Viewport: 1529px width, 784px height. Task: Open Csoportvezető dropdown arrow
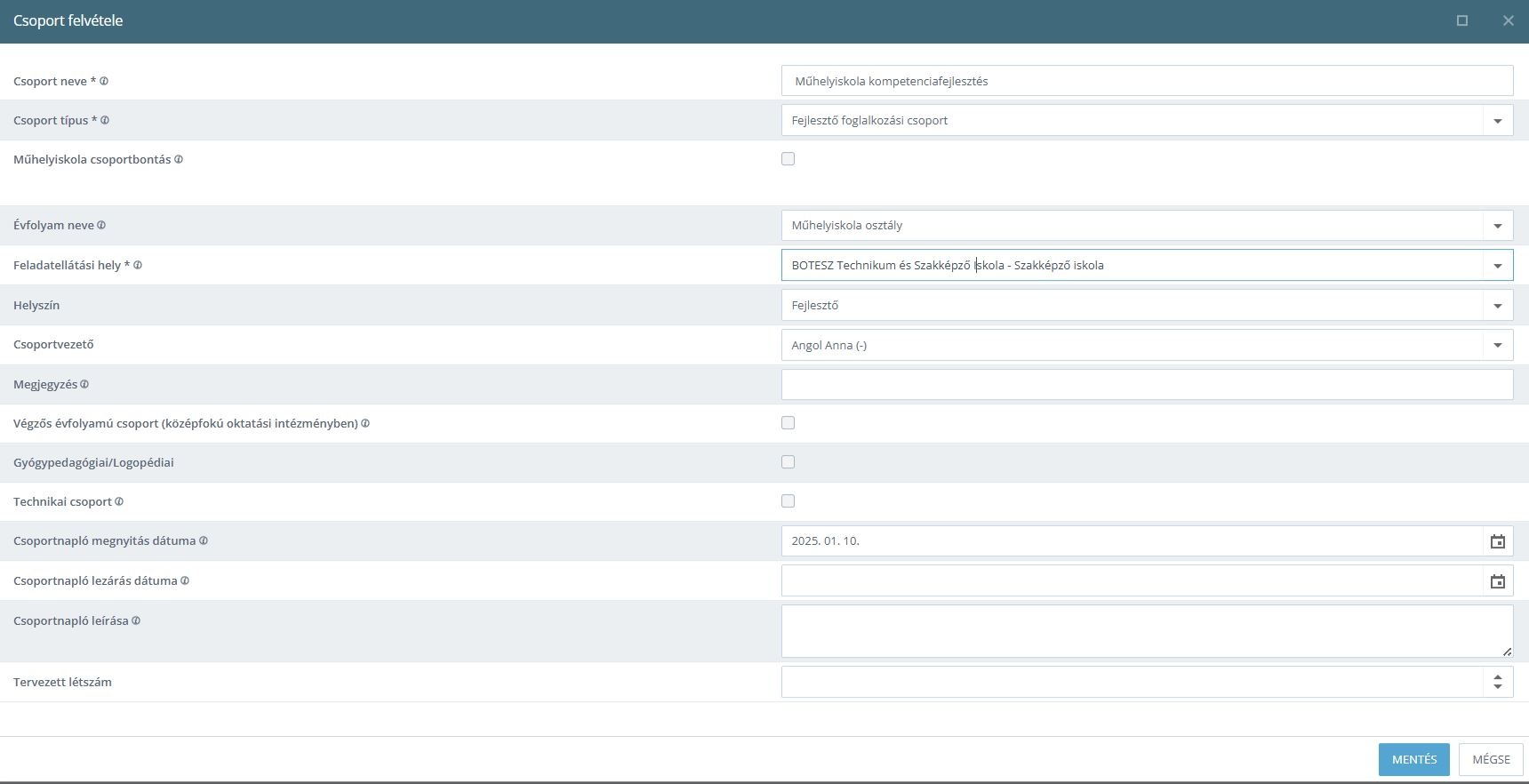pos(1498,345)
